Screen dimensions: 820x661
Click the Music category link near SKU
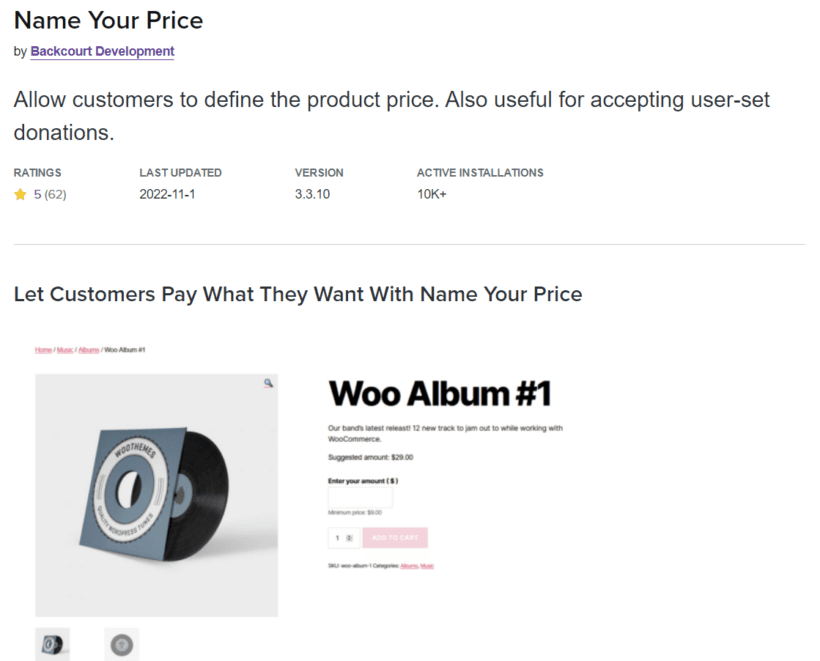[427, 566]
